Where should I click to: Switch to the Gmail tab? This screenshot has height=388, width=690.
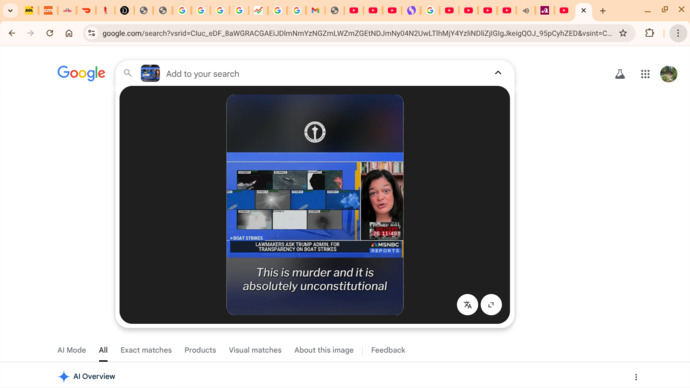316,11
